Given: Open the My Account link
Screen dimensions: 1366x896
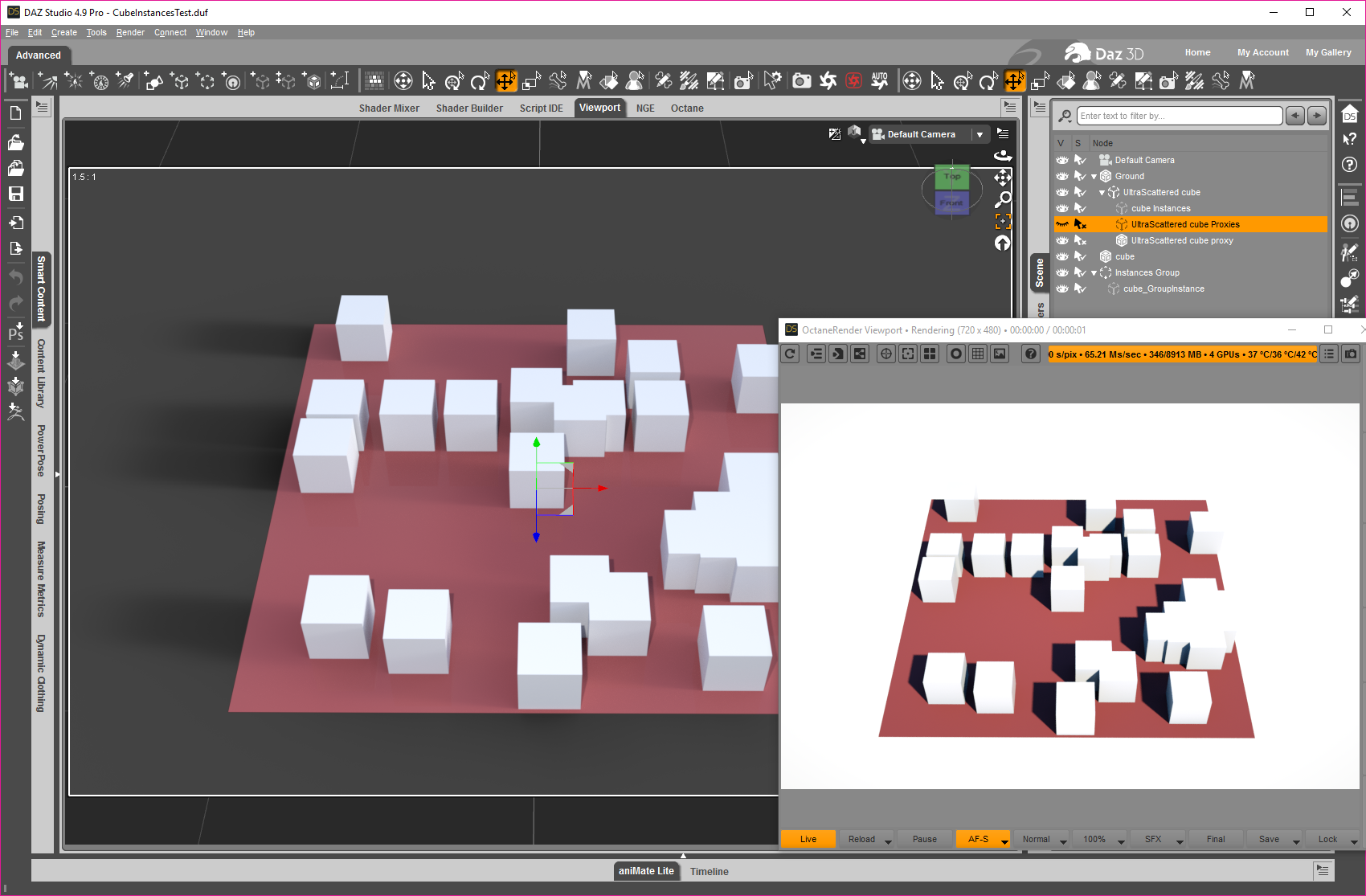Looking at the screenshot, I should point(1263,53).
